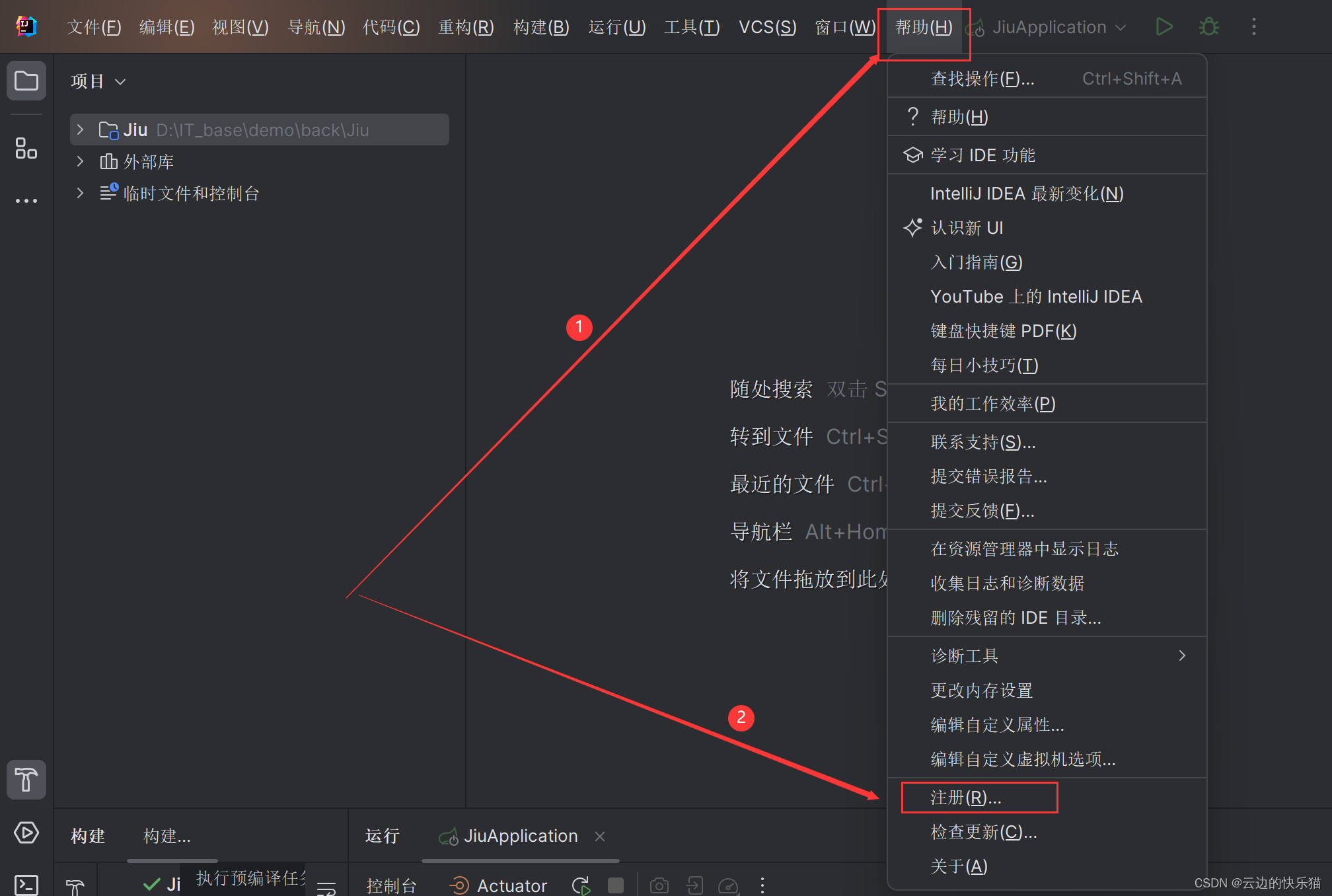The height and width of the screenshot is (896, 1332).
Task: Open the JiuApplication run configuration dropdown
Action: (1049, 27)
